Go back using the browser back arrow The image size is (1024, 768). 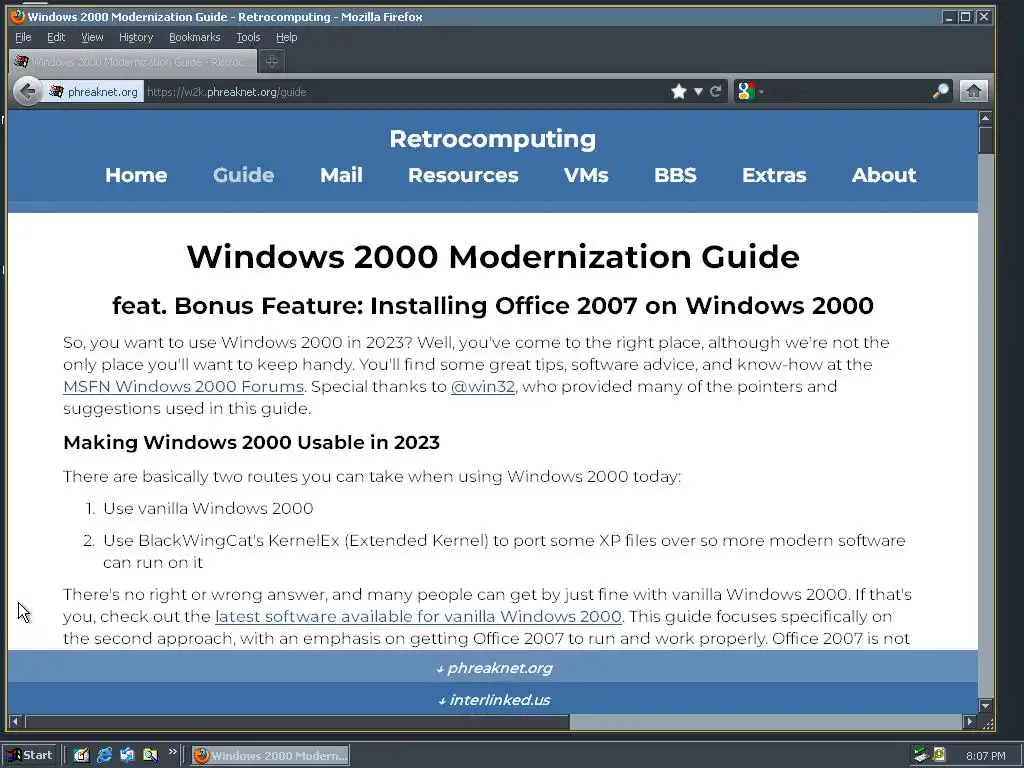point(27,91)
